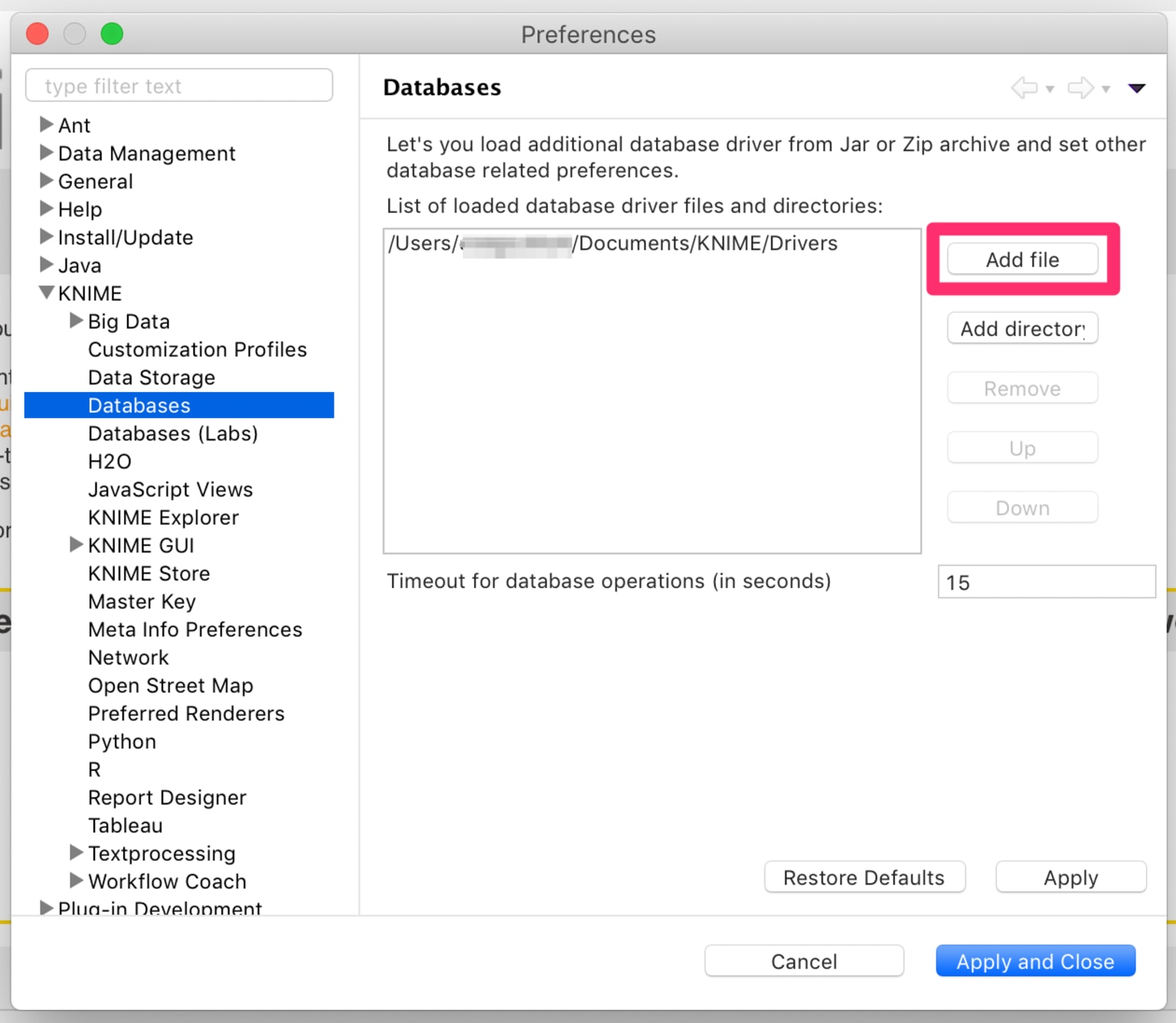The width and height of the screenshot is (1176, 1023).
Task: Expand the Plug-in Development node
Action: (46, 908)
